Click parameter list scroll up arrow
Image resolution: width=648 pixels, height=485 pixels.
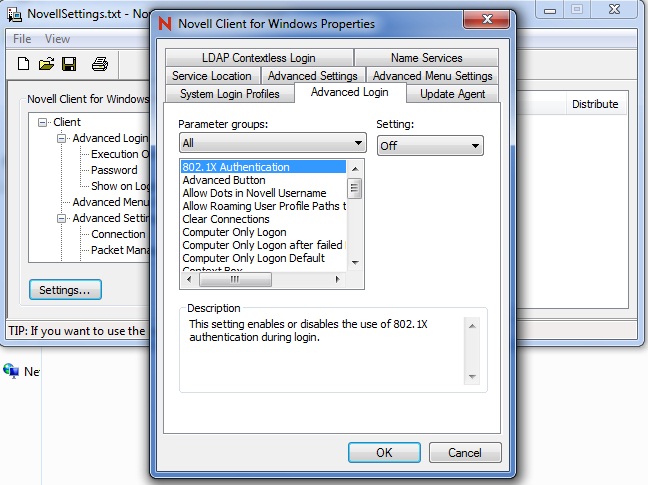coord(355,169)
